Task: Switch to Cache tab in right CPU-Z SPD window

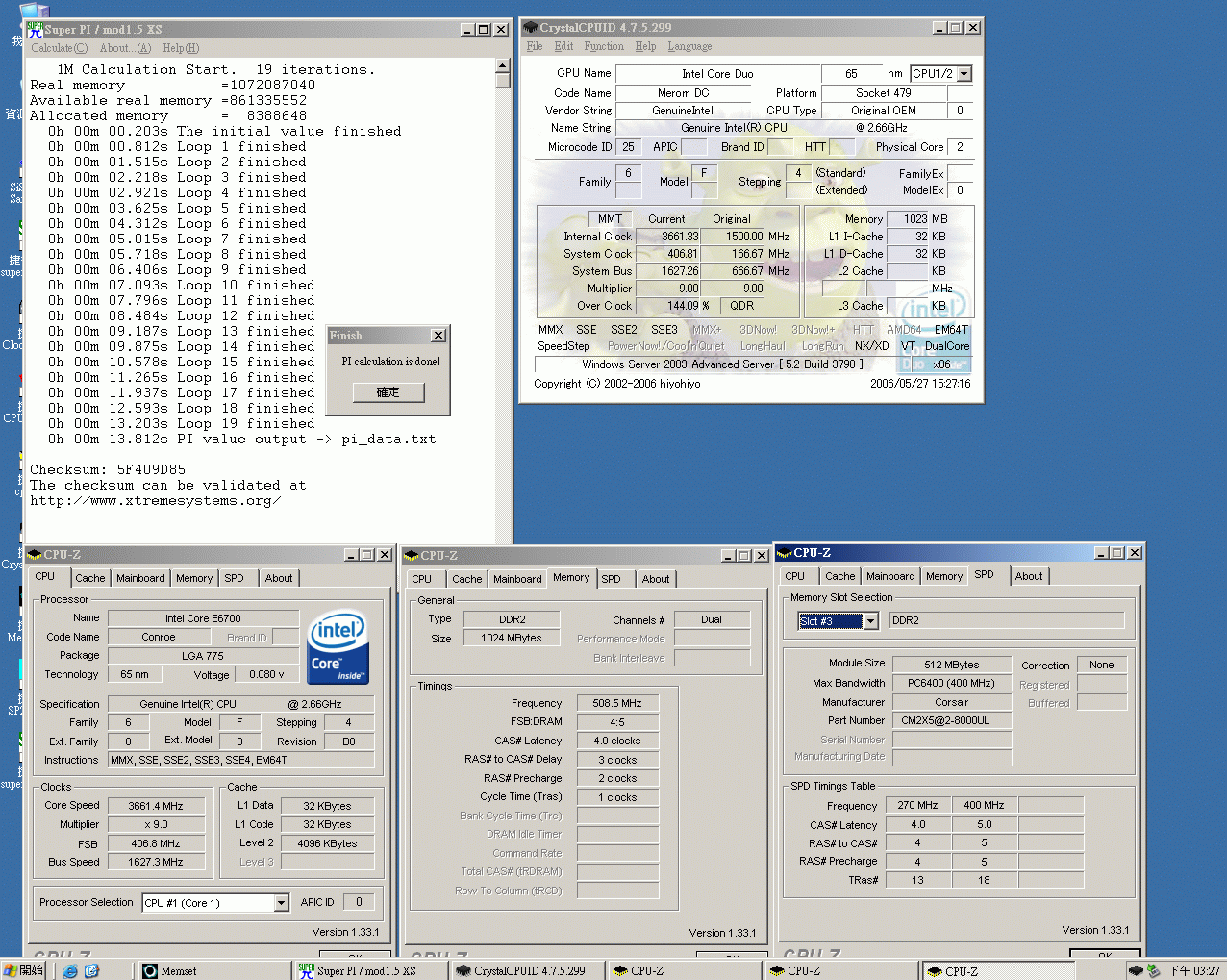Action: click(x=839, y=576)
